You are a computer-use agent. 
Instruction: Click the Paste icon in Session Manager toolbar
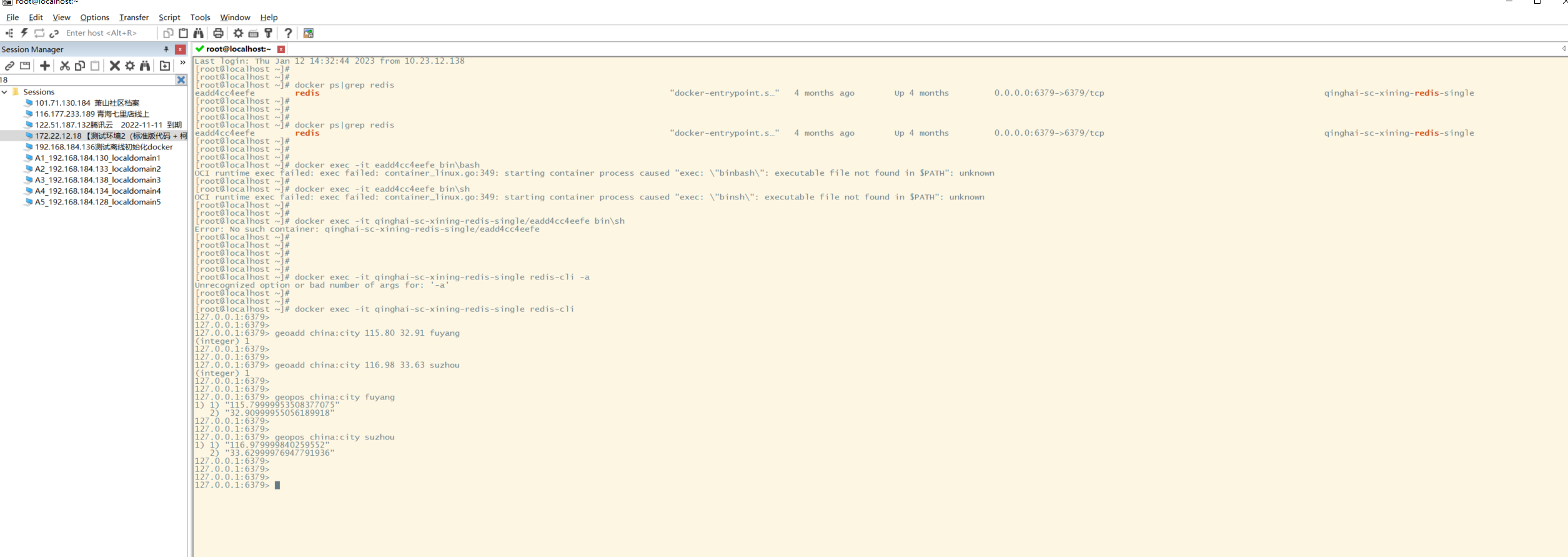point(95,66)
